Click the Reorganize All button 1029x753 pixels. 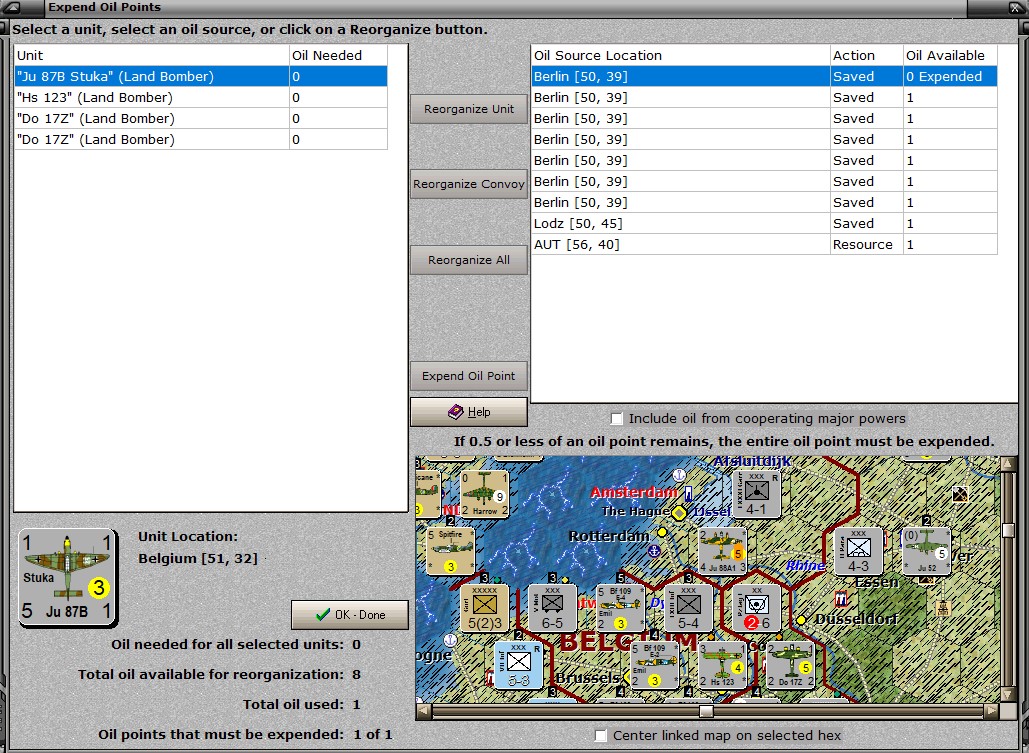469,260
